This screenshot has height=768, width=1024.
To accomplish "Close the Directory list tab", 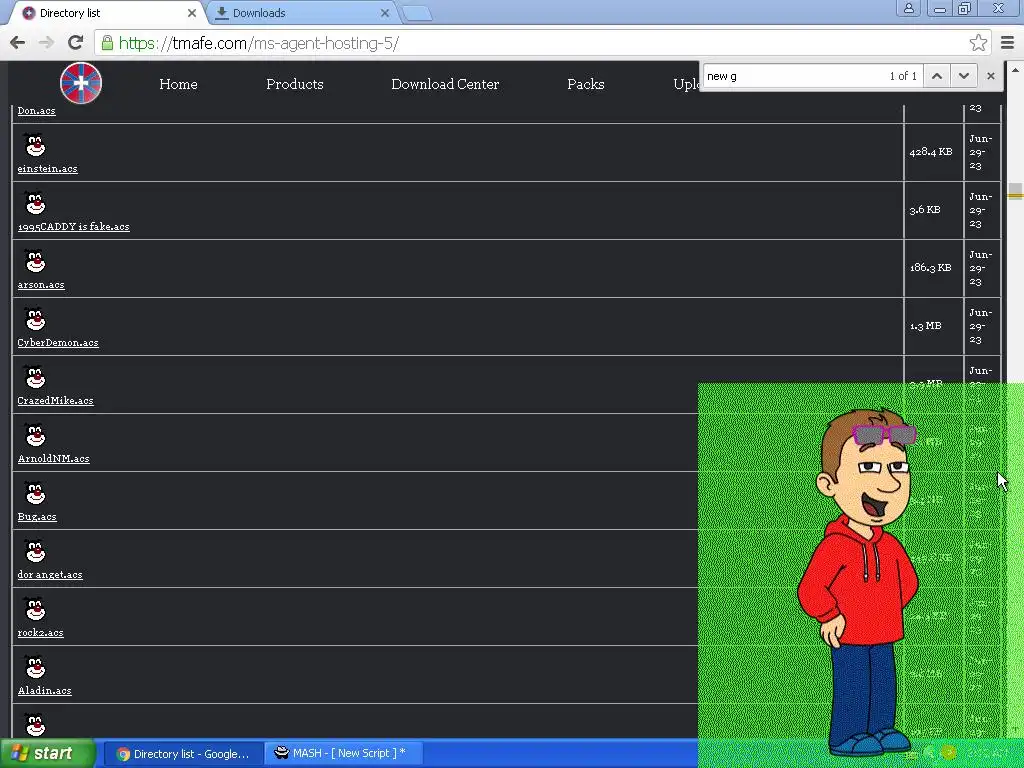I will click(x=192, y=13).
